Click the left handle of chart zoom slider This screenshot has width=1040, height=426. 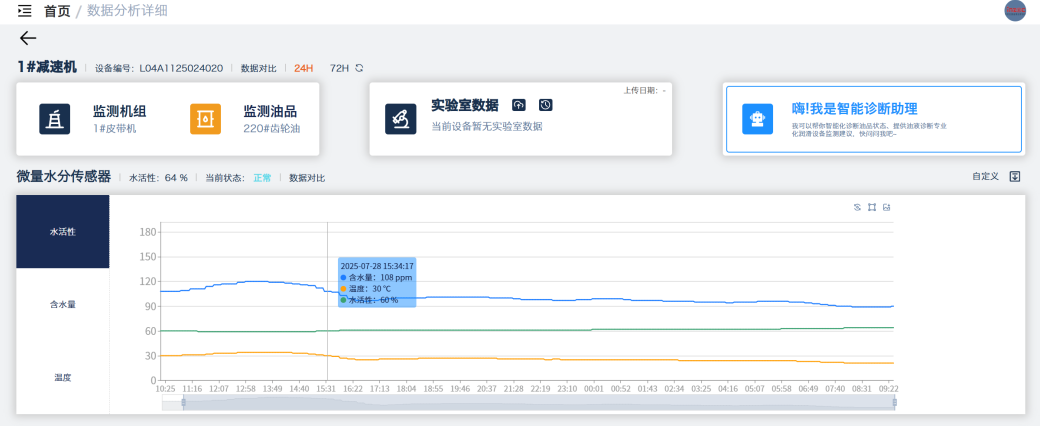coord(182,402)
